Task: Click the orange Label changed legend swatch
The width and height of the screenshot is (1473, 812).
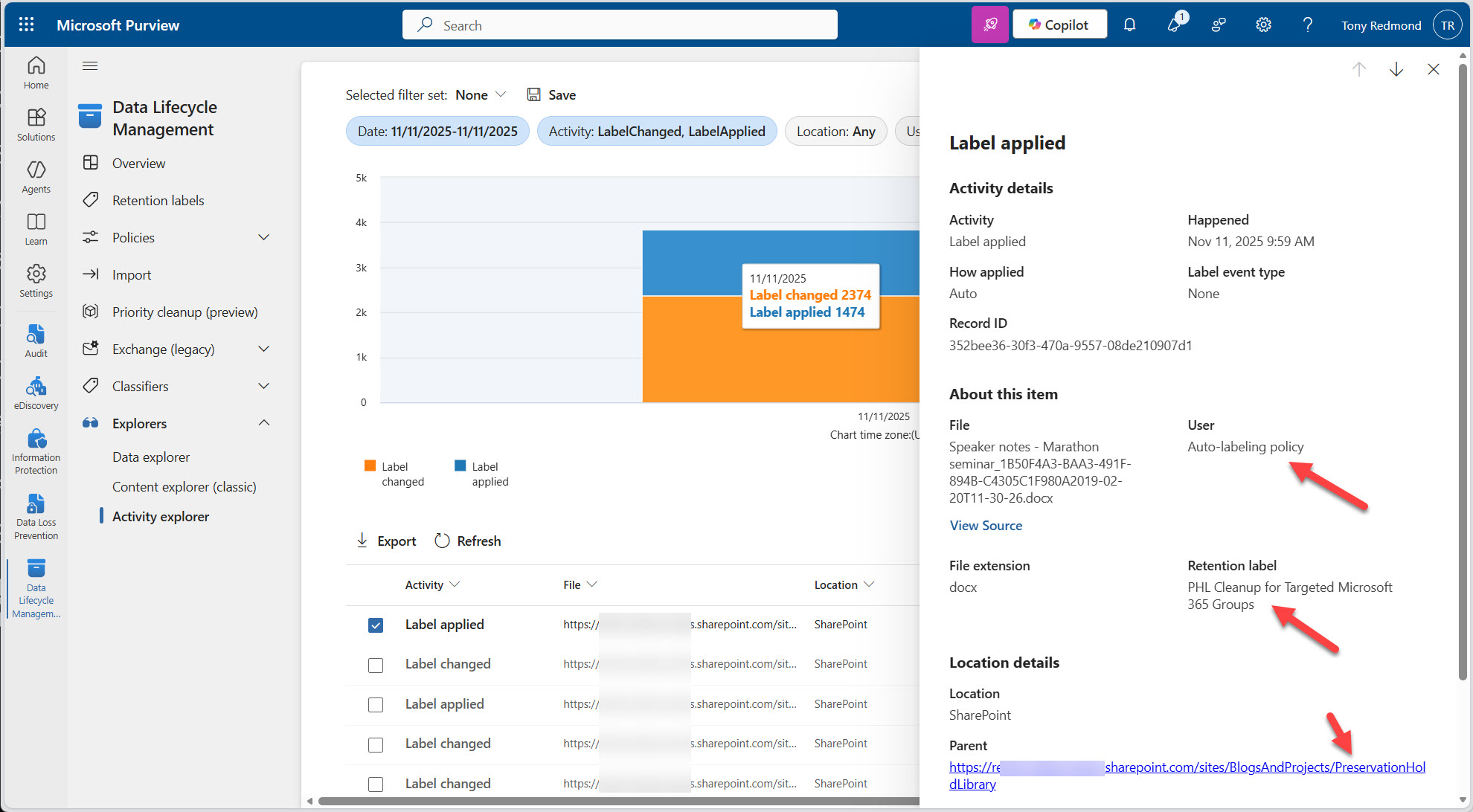Action: (370, 466)
